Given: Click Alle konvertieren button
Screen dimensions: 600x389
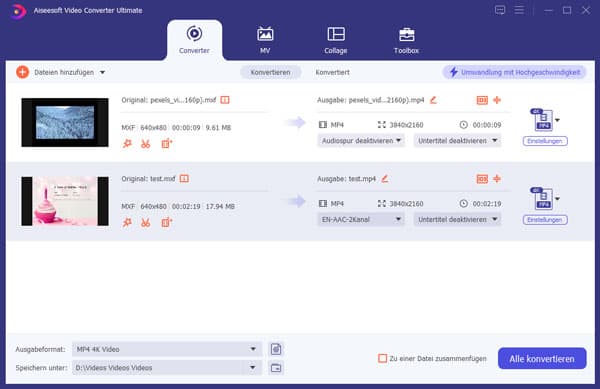Looking at the screenshot, I should point(542,359).
